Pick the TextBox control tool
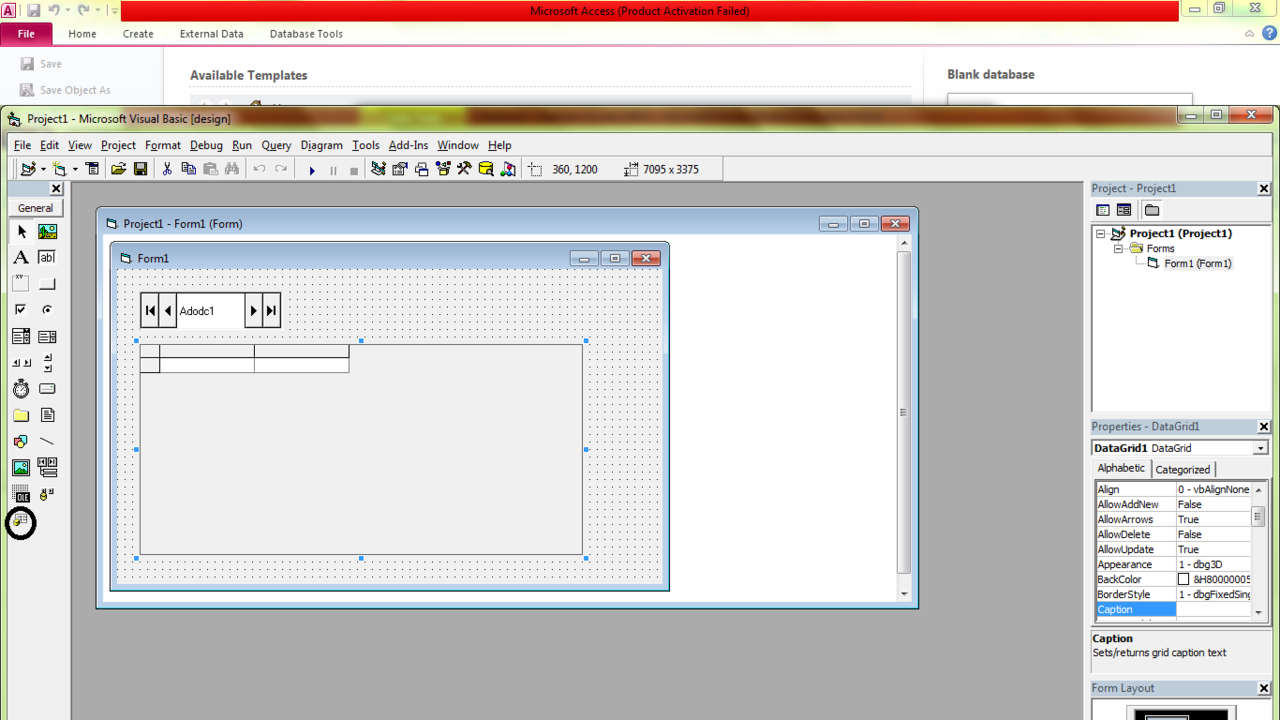1280x720 pixels. pos(47,257)
